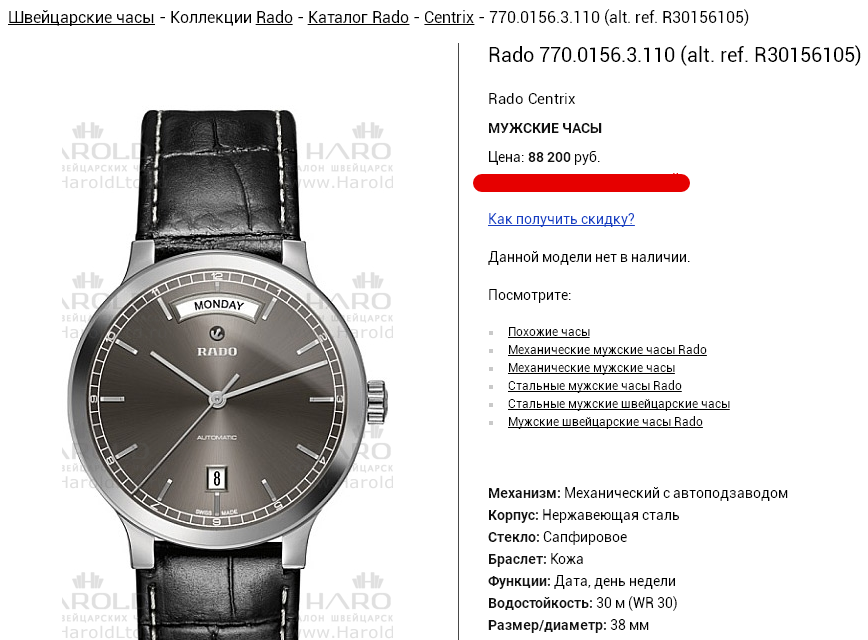Open Мужские швейцарские часы Rado link
Viewport: 868px width, 640px height.
pos(605,422)
